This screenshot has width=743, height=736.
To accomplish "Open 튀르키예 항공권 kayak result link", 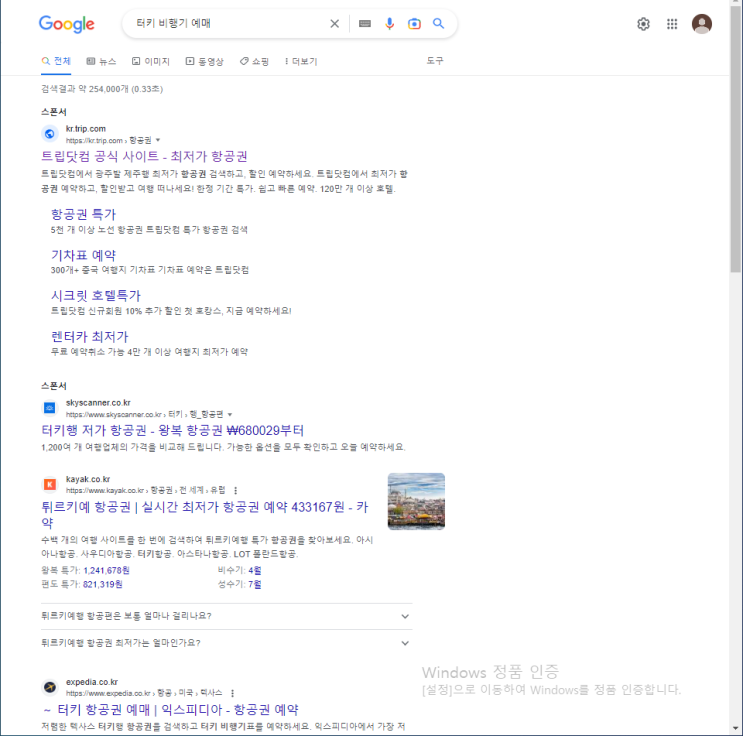I will click(205, 515).
